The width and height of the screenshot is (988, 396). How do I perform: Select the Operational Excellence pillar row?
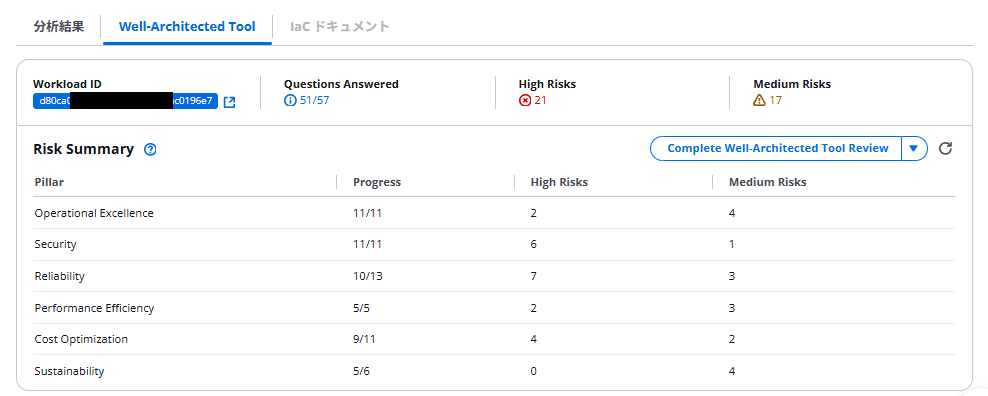(495, 213)
